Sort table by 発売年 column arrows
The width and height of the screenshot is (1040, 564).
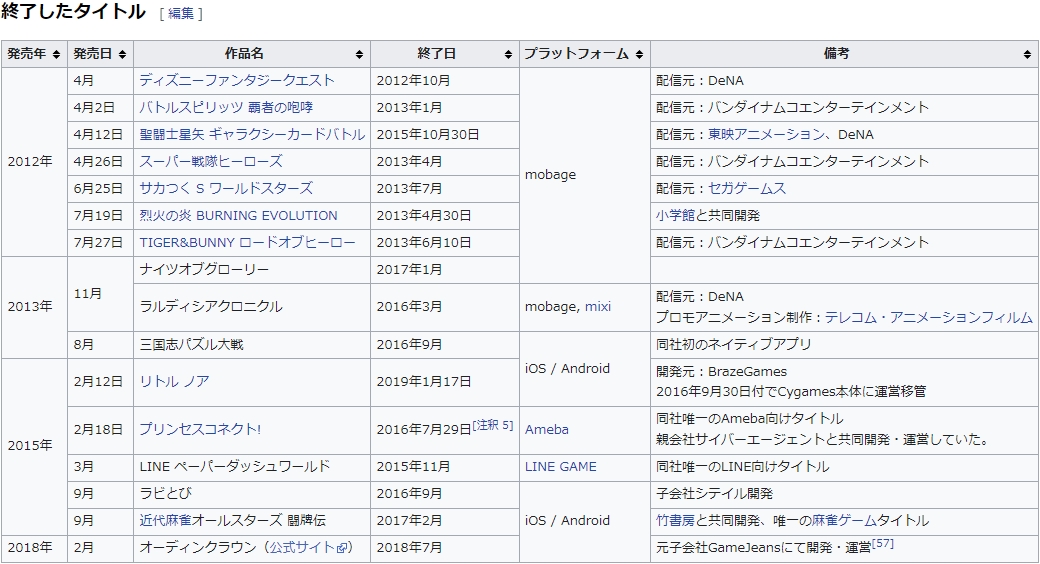[x=56, y=54]
